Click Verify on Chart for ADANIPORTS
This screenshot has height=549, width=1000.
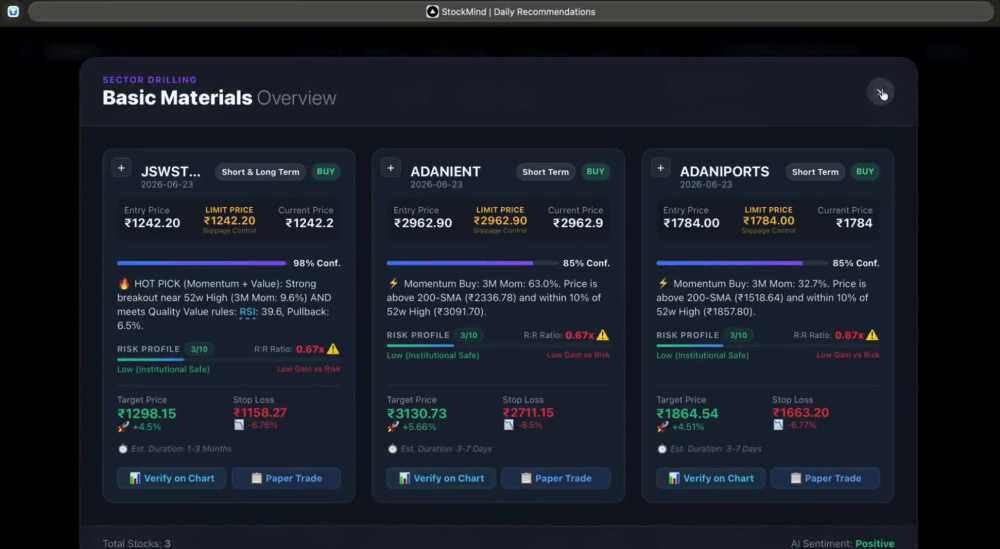coord(711,478)
